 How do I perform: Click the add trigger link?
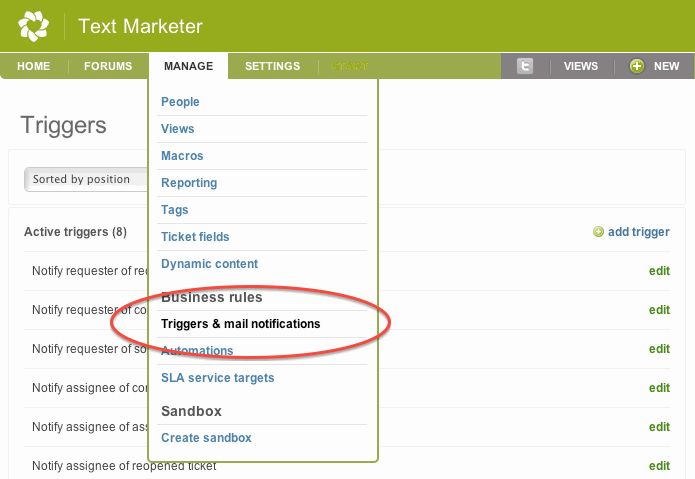[x=639, y=232]
